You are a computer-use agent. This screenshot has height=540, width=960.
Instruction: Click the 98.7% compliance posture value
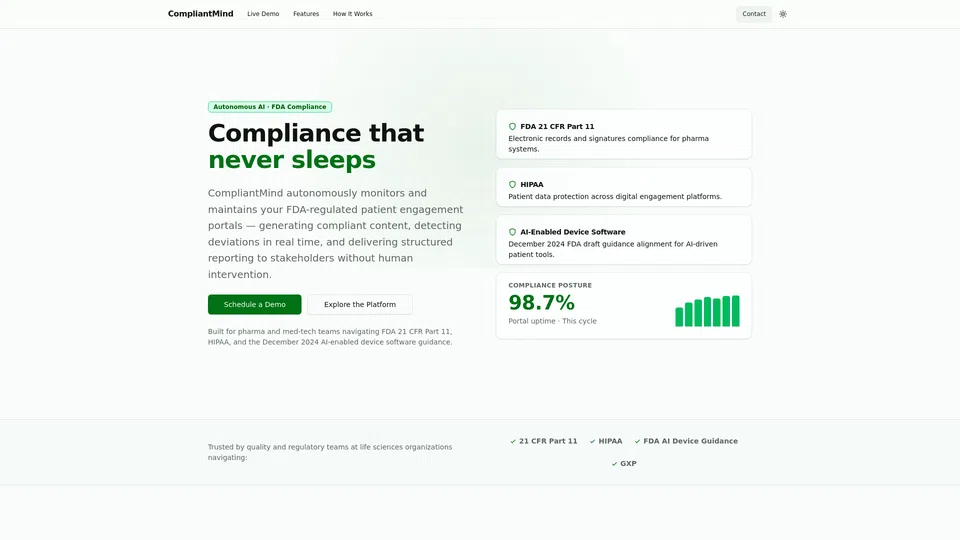(x=541, y=302)
